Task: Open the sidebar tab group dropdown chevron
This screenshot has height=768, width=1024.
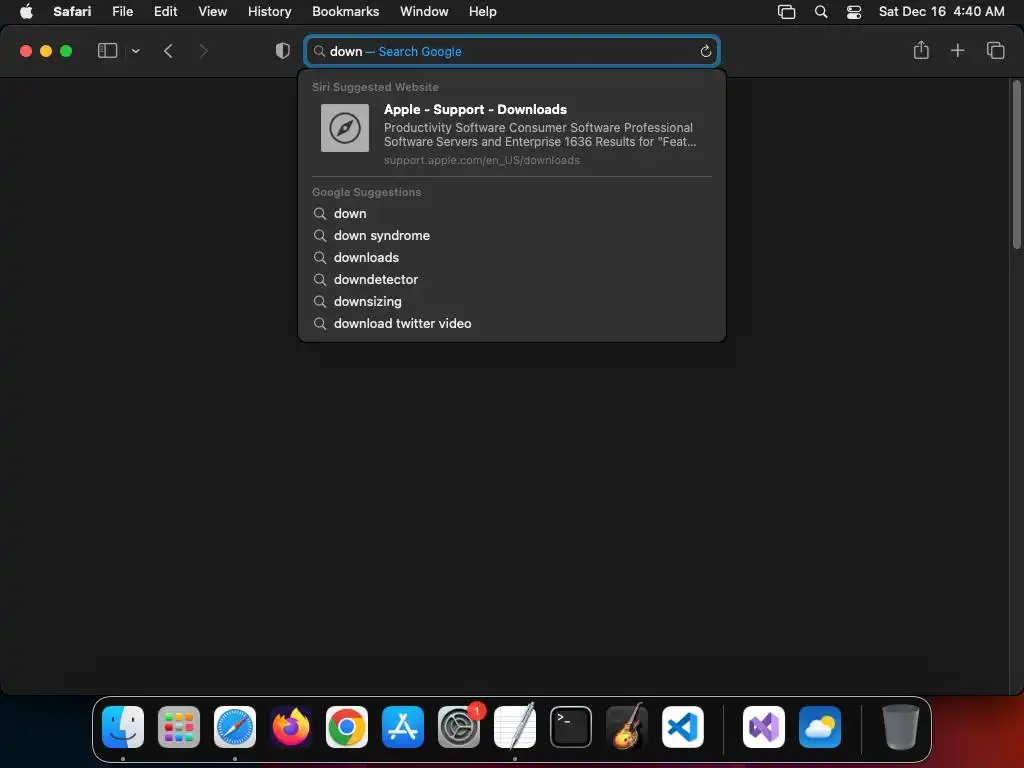Action: (x=136, y=51)
